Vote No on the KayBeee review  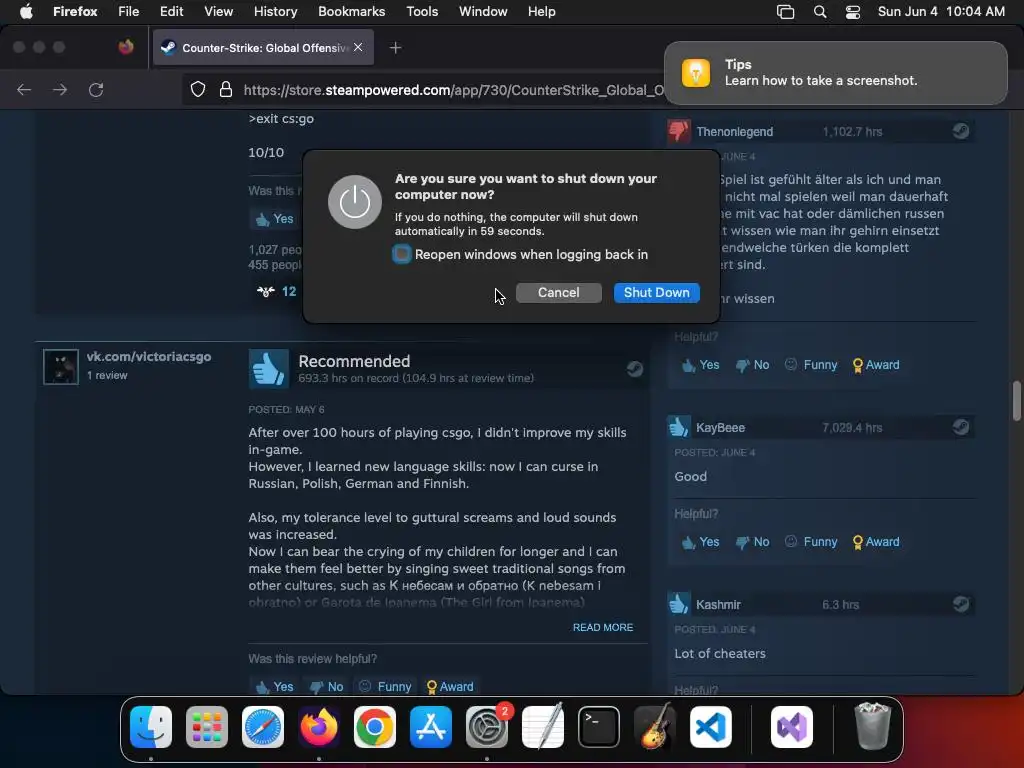[x=752, y=542]
